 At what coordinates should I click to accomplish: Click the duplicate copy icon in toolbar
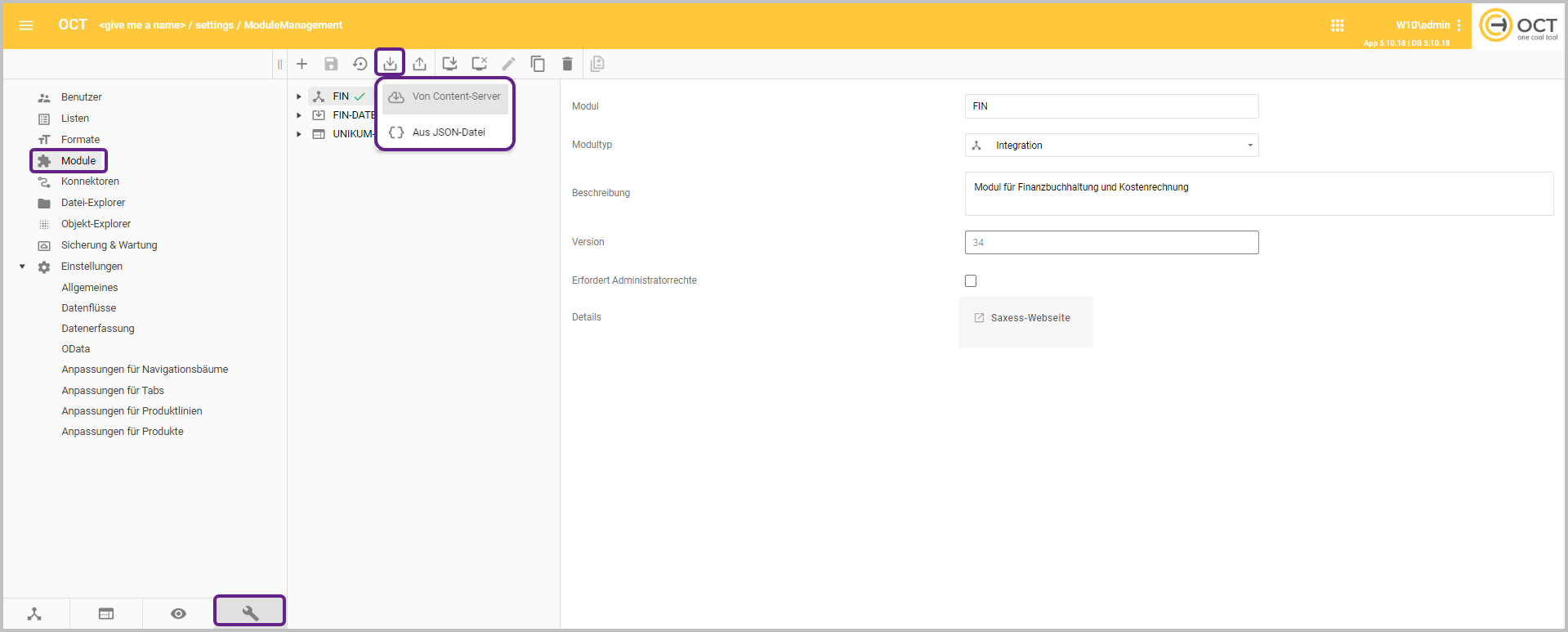coord(538,64)
